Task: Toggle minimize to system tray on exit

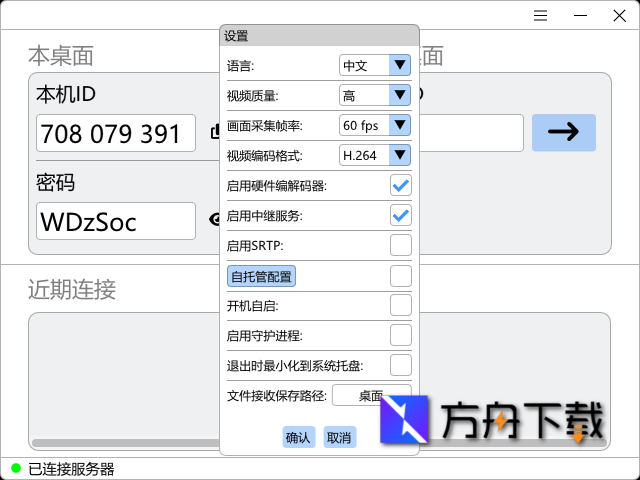Action: pyautogui.click(x=400, y=365)
